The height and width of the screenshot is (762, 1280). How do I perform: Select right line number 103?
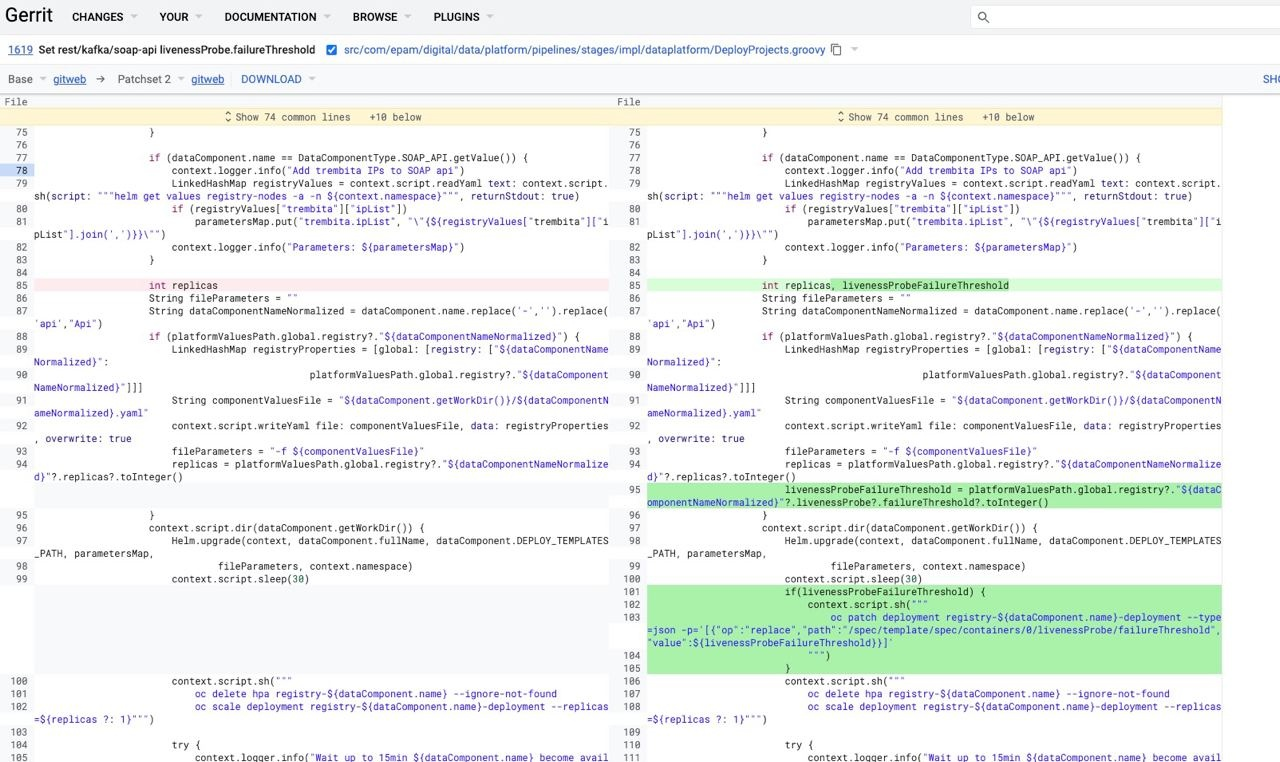tap(631, 617)
